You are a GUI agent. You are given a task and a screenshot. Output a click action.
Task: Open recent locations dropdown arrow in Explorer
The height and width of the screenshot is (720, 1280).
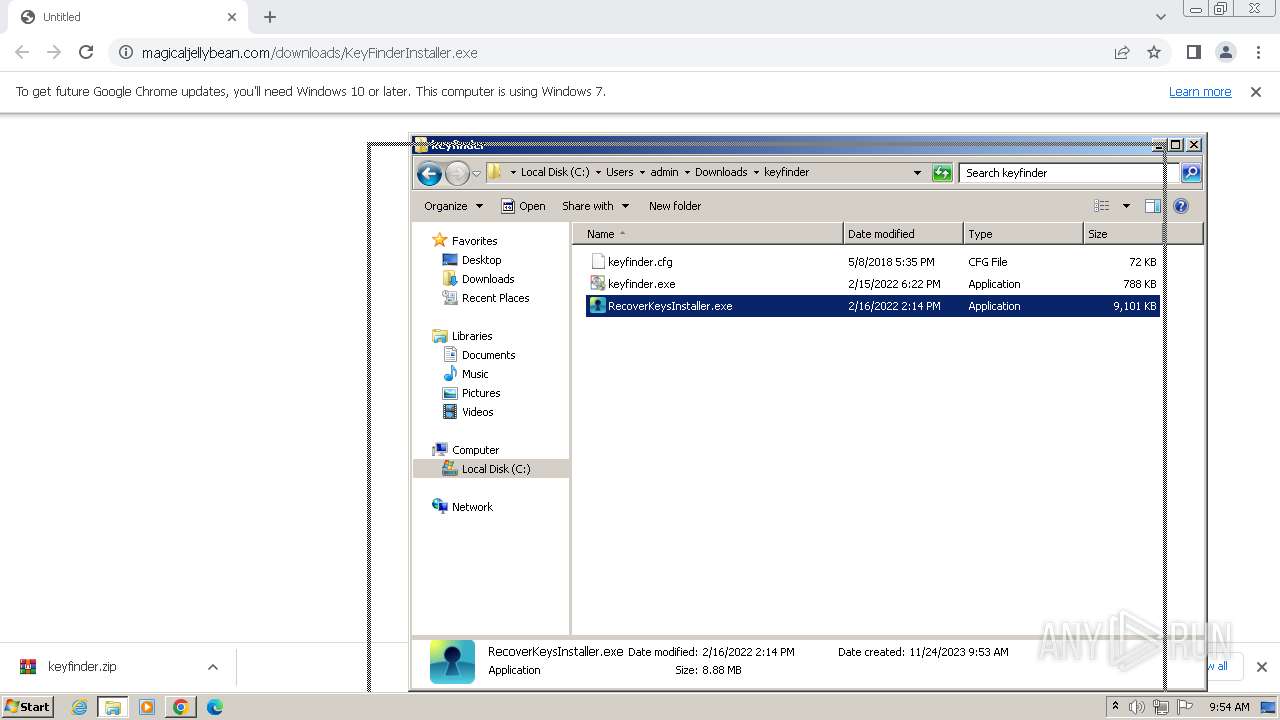click(476, 173)
